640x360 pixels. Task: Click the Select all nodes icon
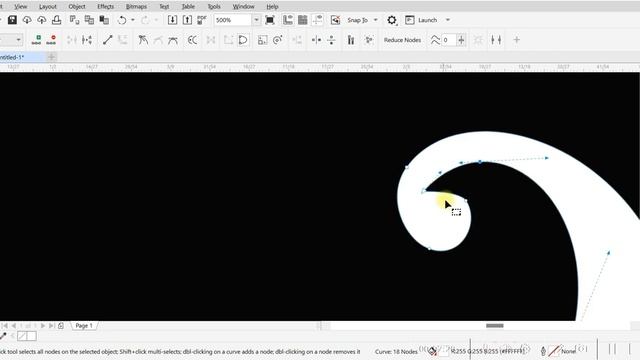pos(369,40)
